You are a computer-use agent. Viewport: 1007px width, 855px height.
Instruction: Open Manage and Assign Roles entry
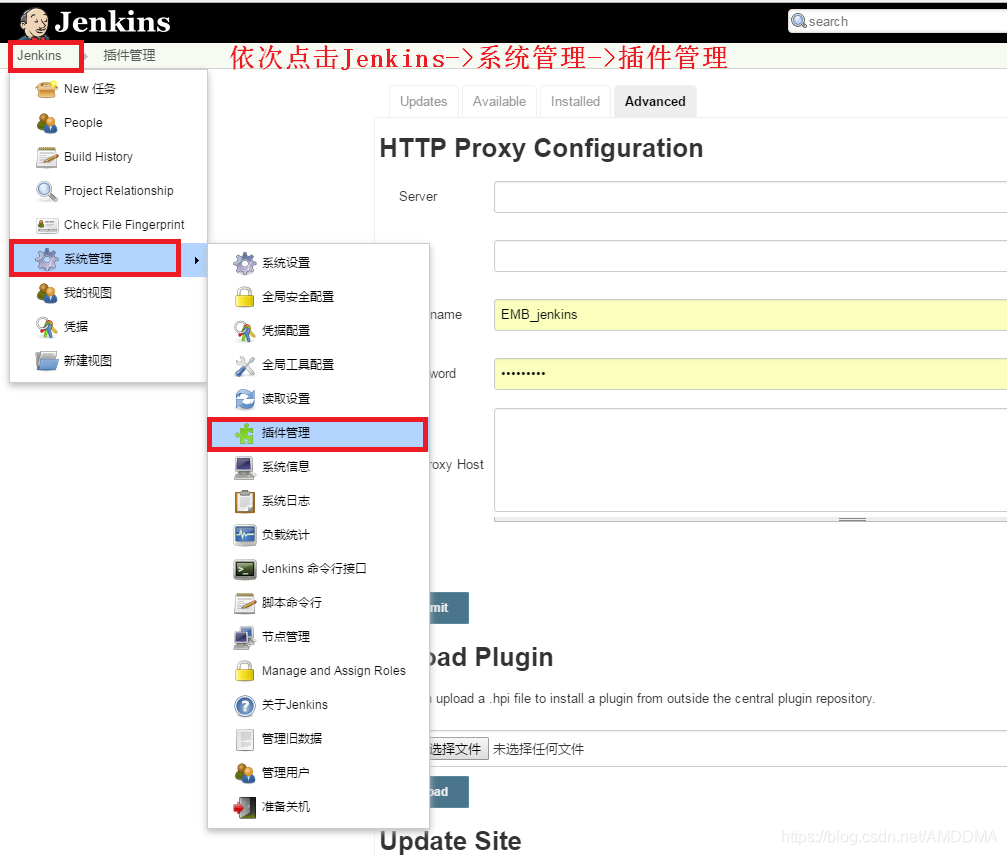(318, 671)
